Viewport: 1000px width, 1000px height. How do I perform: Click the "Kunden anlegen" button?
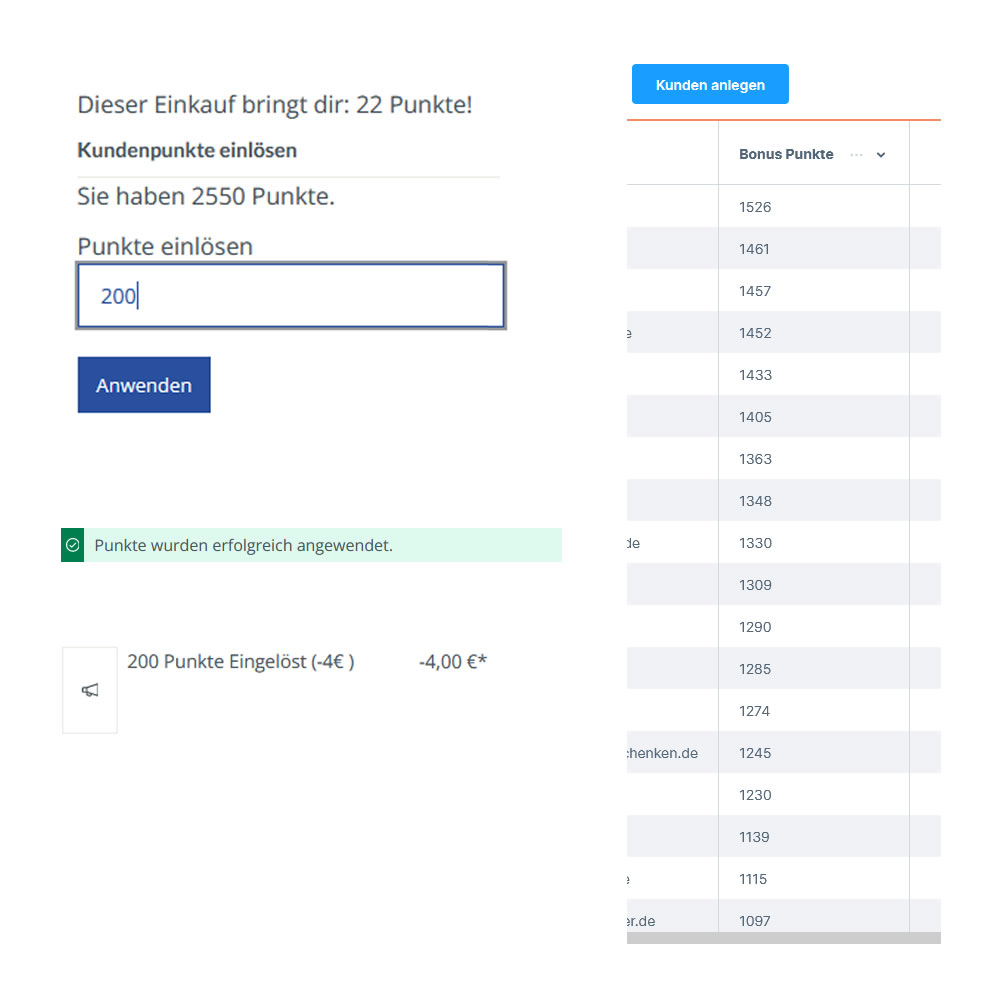710,85
